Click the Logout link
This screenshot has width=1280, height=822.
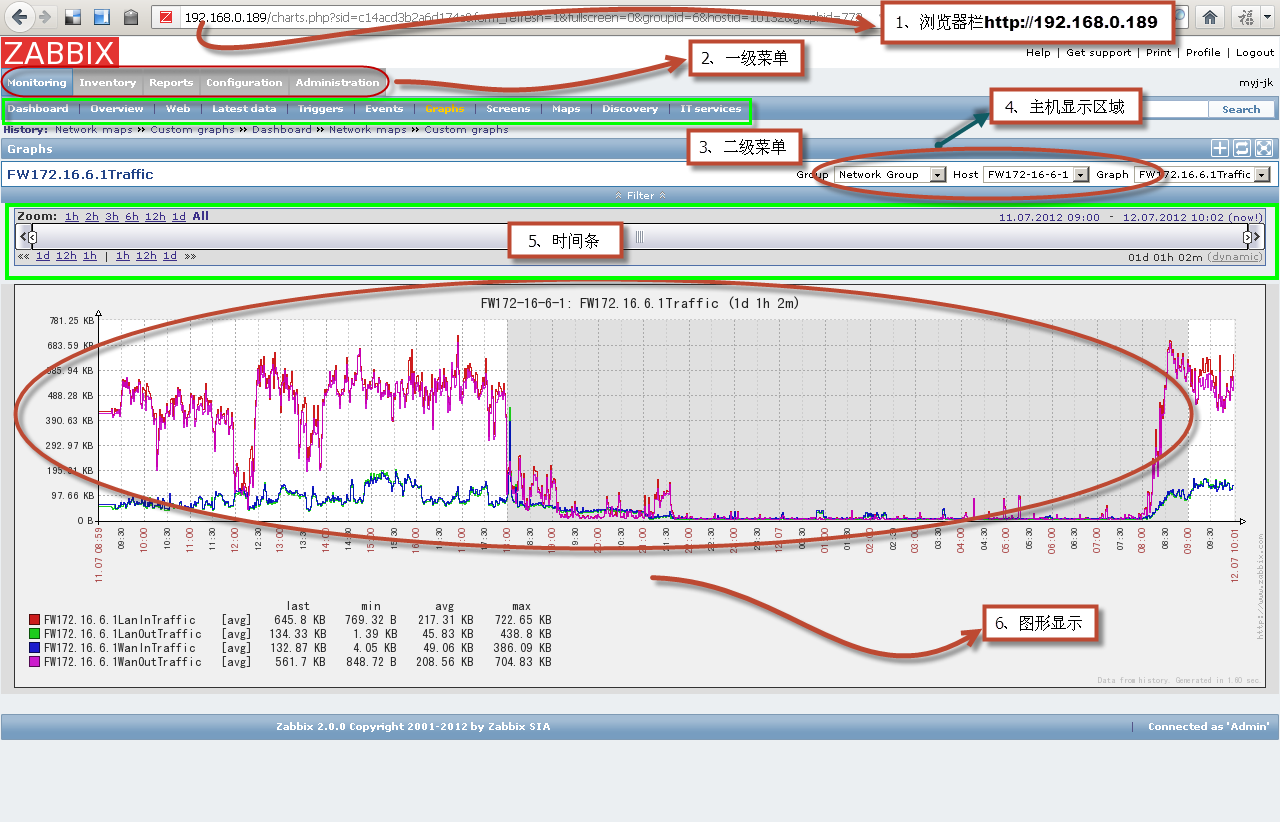[x=1255, y=53]
